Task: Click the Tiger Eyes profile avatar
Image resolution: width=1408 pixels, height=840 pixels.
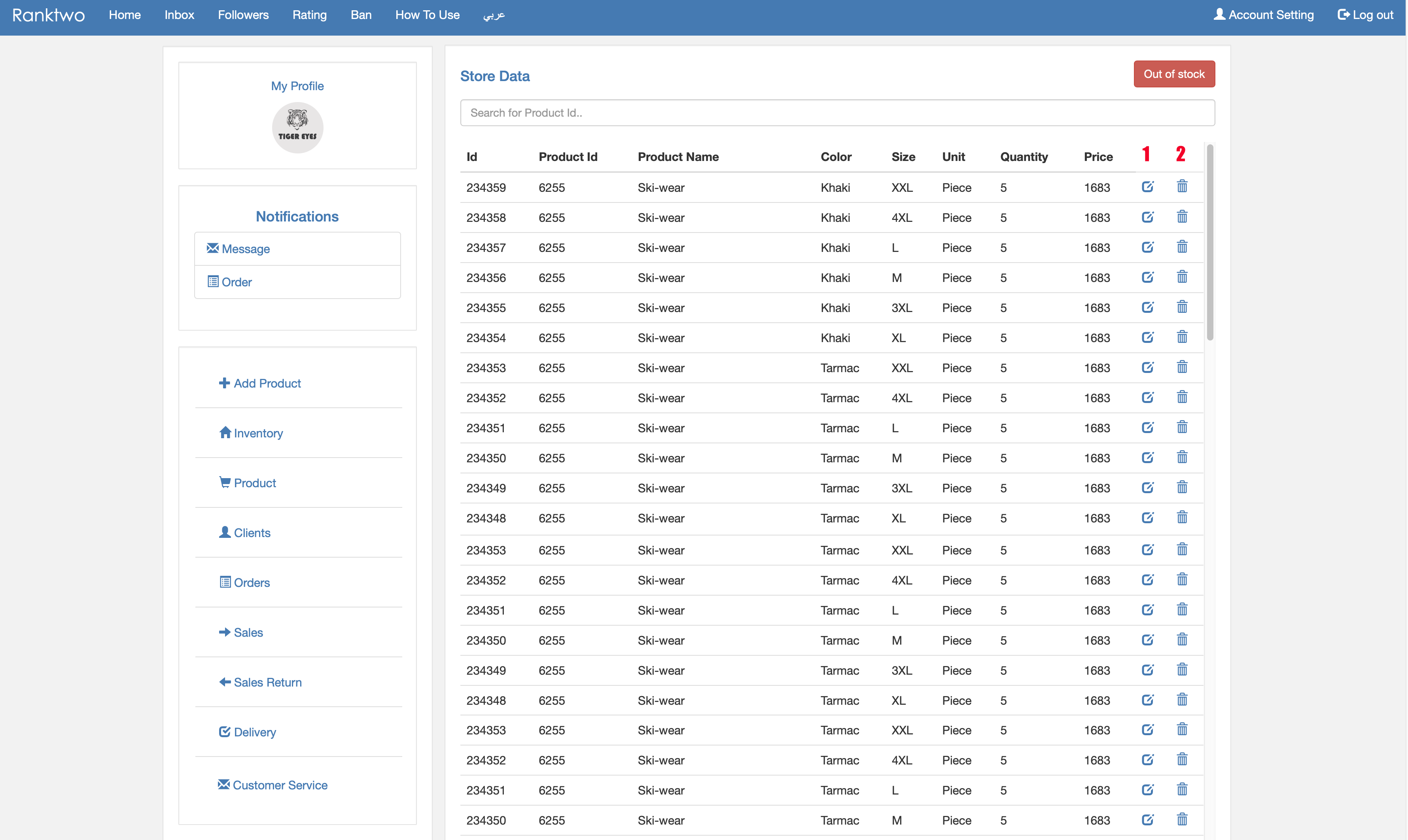Action: 297,127
